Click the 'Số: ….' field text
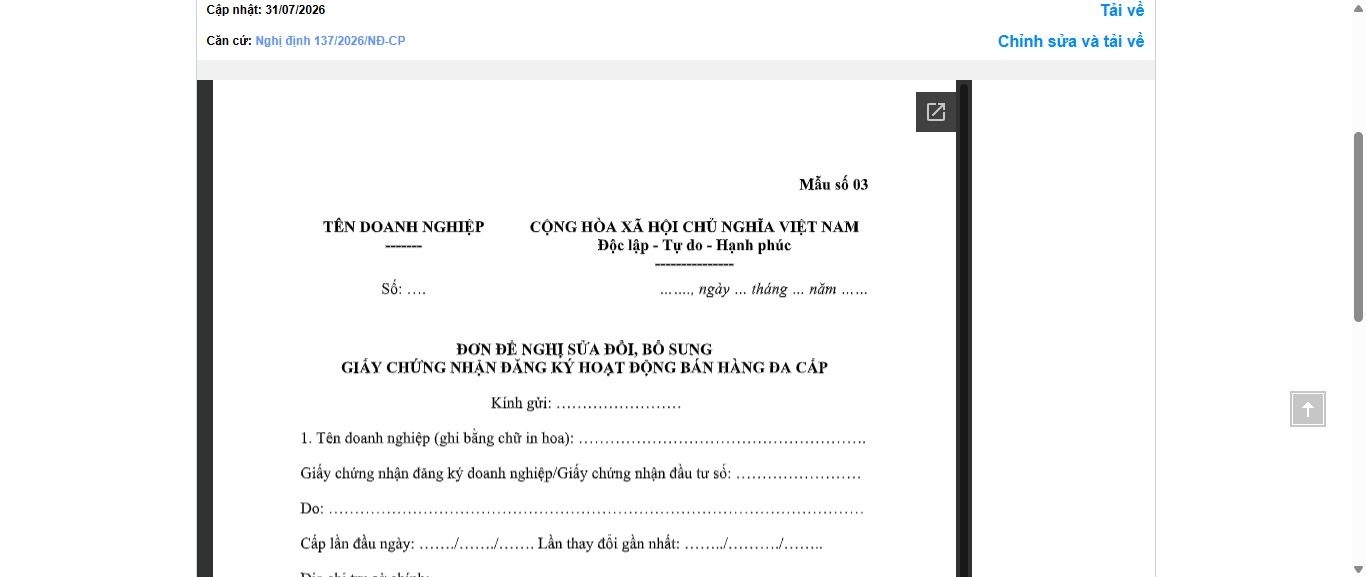This screenshot has width=1366, height=577. tap(403, 289)
